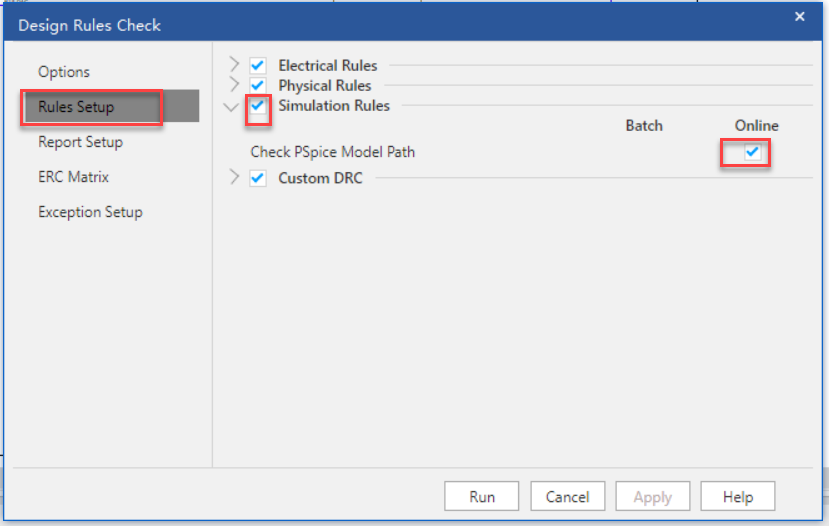The image size is (829, 526).
Task: Switch to the Report Setup page
Action: click(x=80, y=142)
